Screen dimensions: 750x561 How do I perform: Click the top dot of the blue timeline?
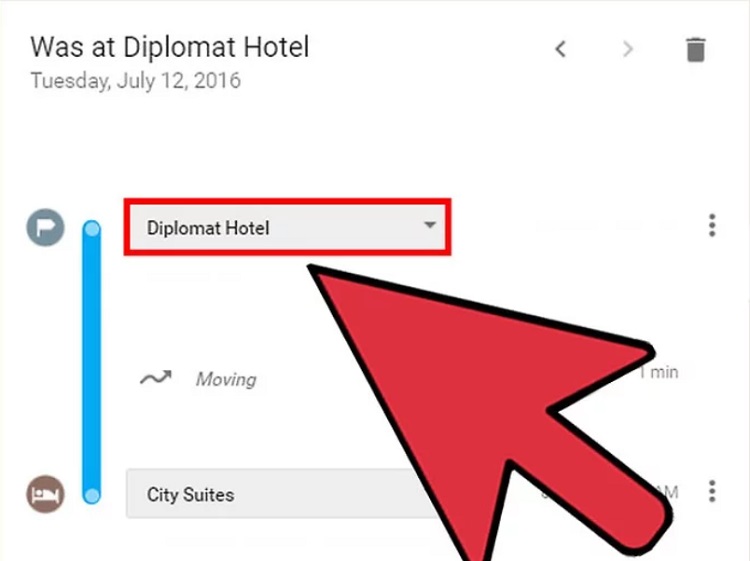pos(92,229)
